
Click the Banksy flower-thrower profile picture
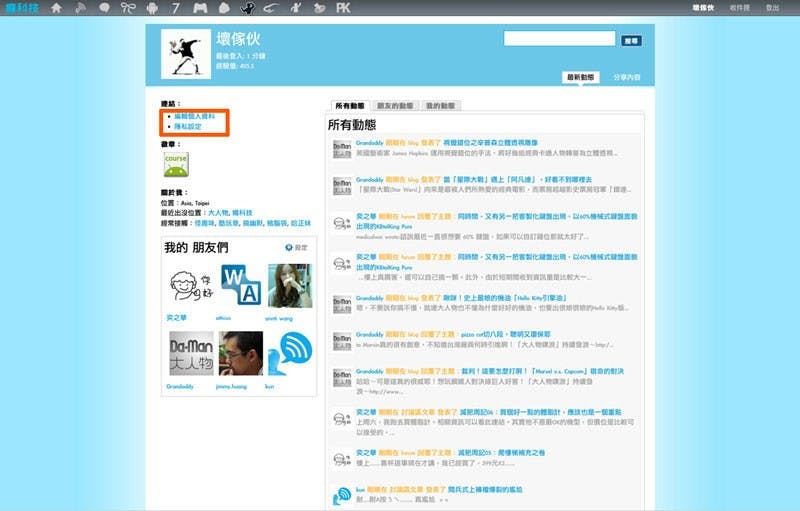pyautogui.click(x=186, y=54)
